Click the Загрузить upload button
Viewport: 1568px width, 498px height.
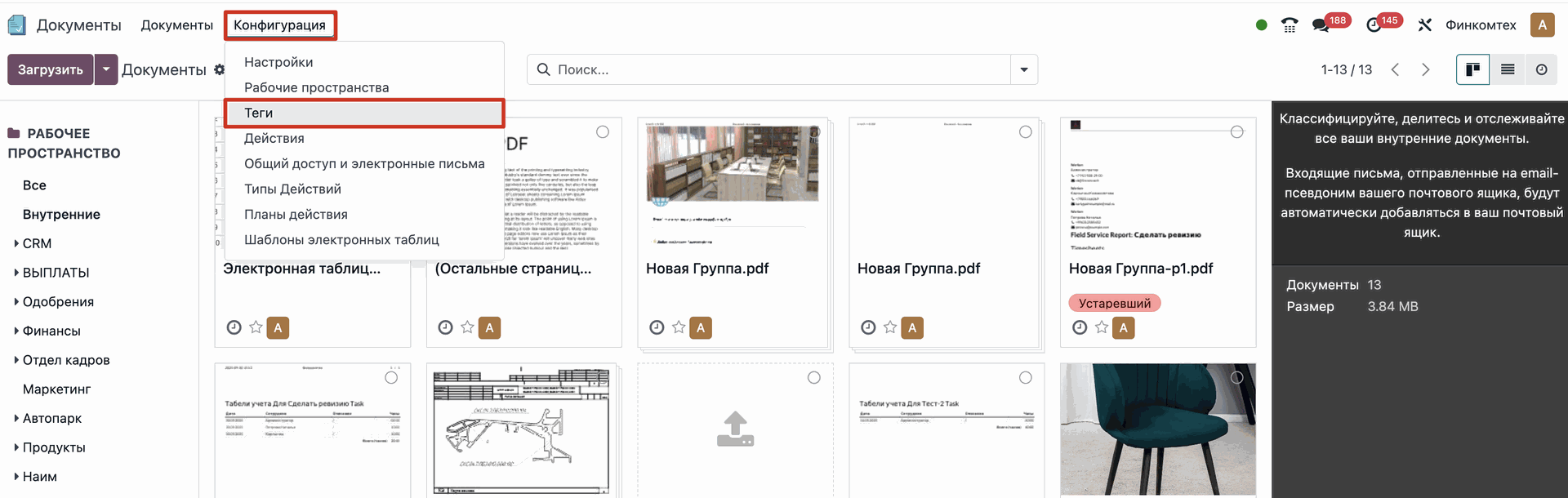click(51, 69)
